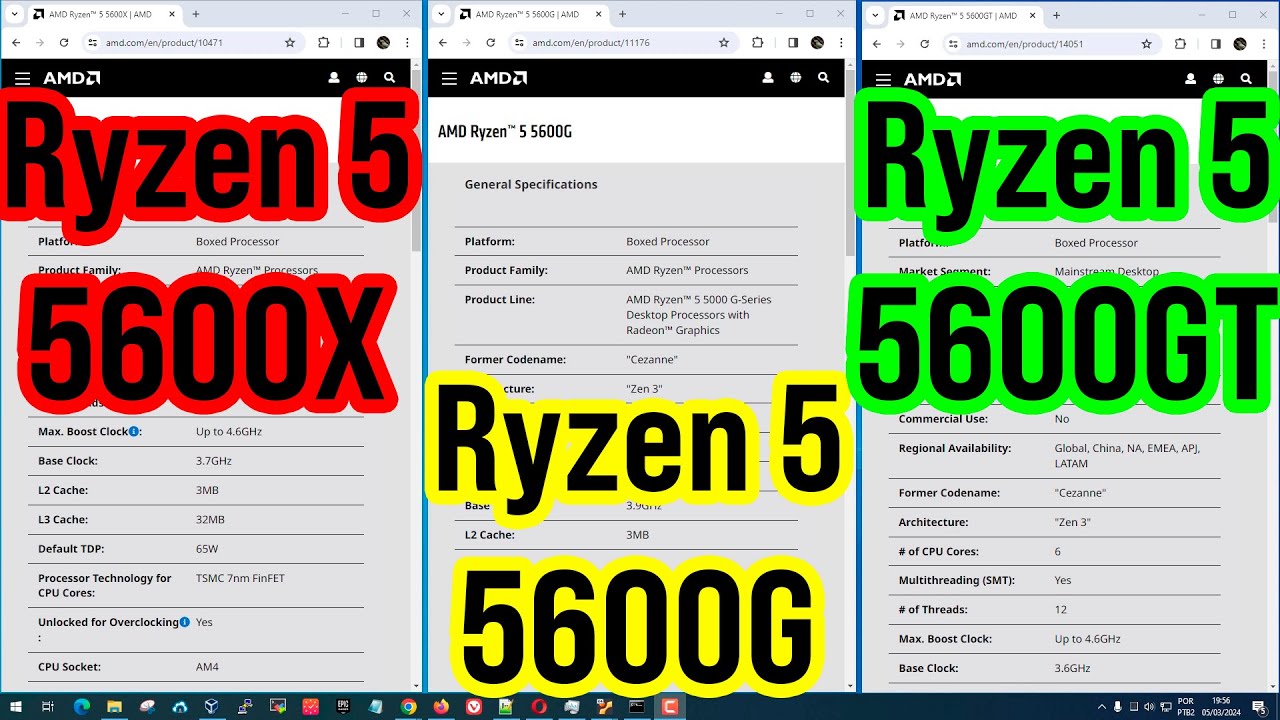Open Microsoft Edge from taskbar
The height and width of the screenshot is (720, 1280).
pos(81,707)
